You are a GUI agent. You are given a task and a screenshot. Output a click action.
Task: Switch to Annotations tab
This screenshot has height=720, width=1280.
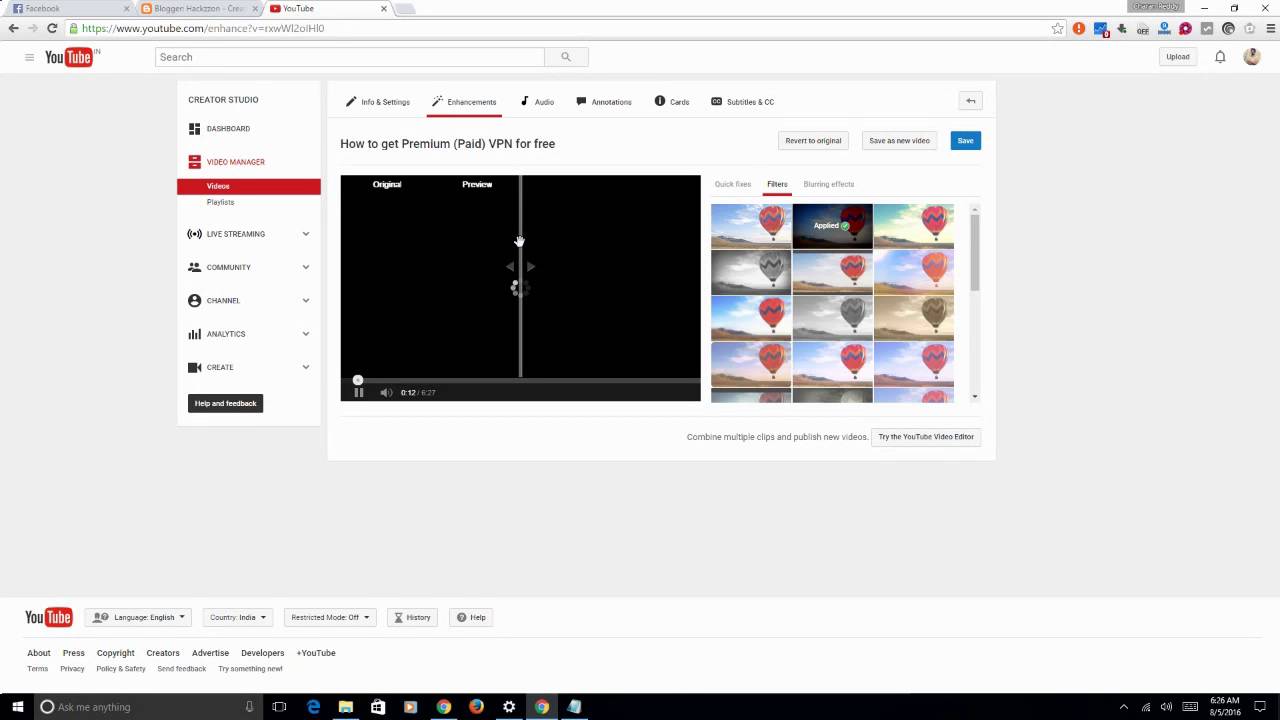click(604, 102)
